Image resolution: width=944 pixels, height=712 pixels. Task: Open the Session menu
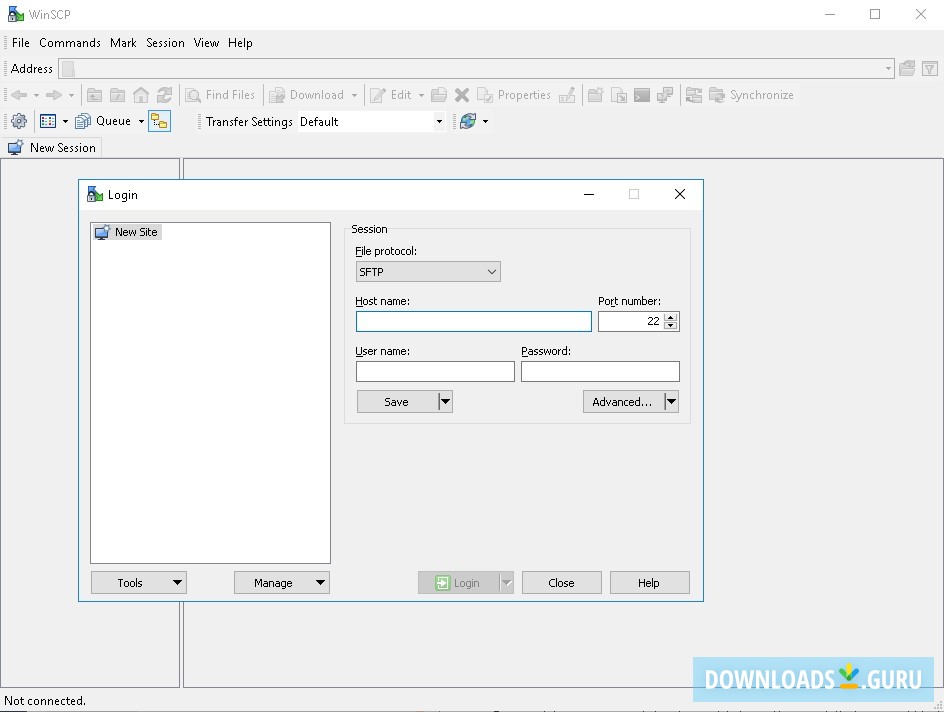click(x=165, y=43)
